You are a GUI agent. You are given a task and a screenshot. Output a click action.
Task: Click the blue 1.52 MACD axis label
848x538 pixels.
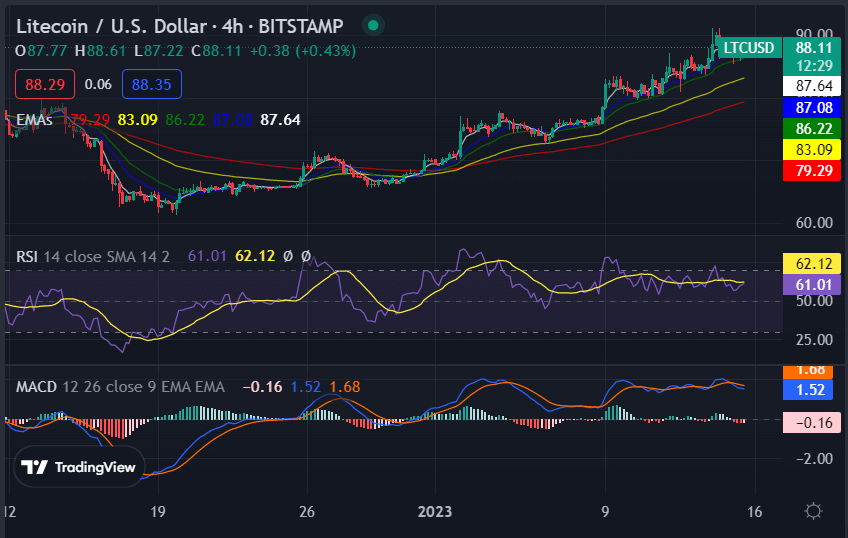(x=810, y=390)
